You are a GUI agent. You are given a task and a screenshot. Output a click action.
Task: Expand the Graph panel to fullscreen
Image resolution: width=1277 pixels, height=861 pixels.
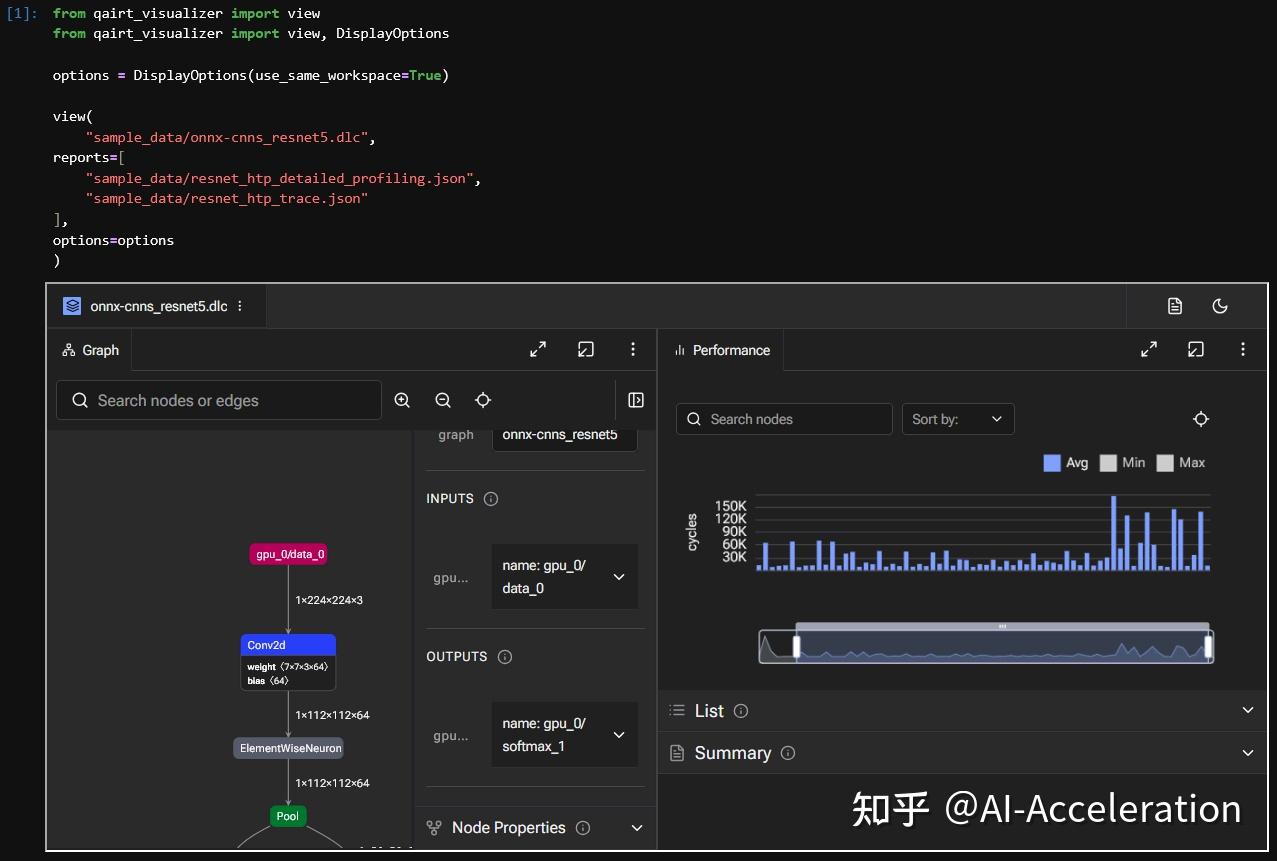pyautogui.click(x=538, y=349)
